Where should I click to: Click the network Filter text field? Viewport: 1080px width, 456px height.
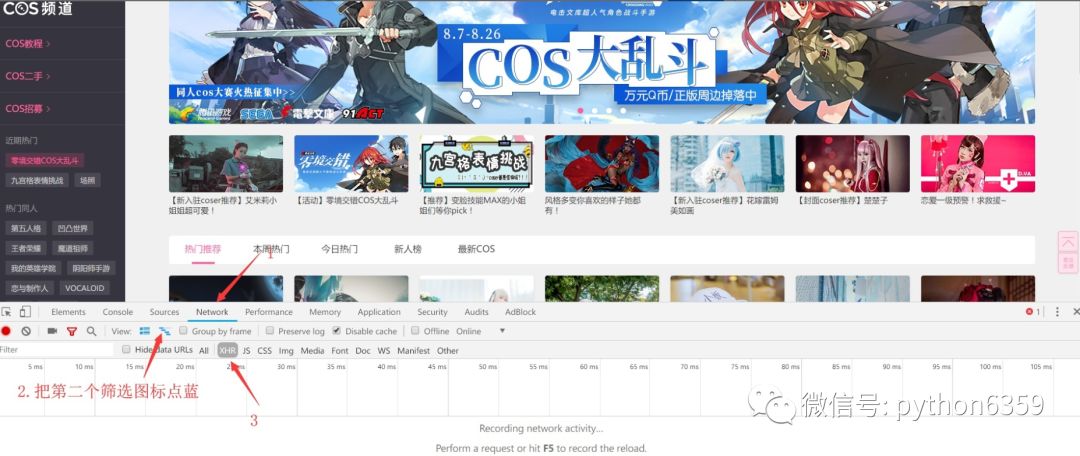(56, 350)
